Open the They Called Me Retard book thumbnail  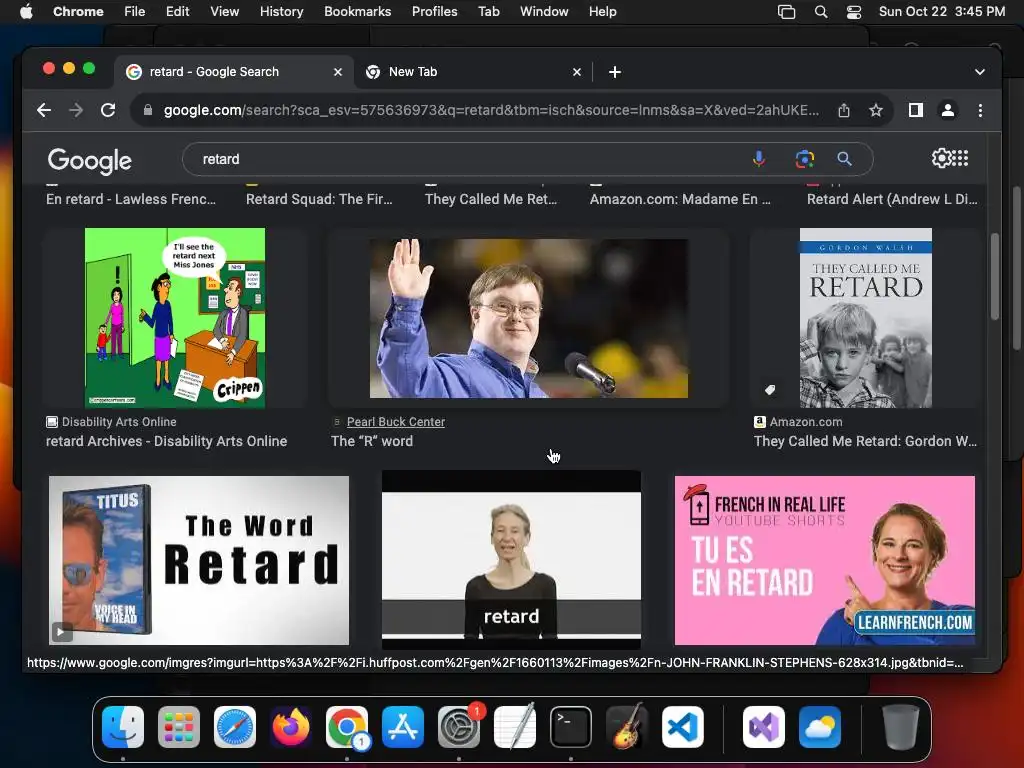(865, 318)
